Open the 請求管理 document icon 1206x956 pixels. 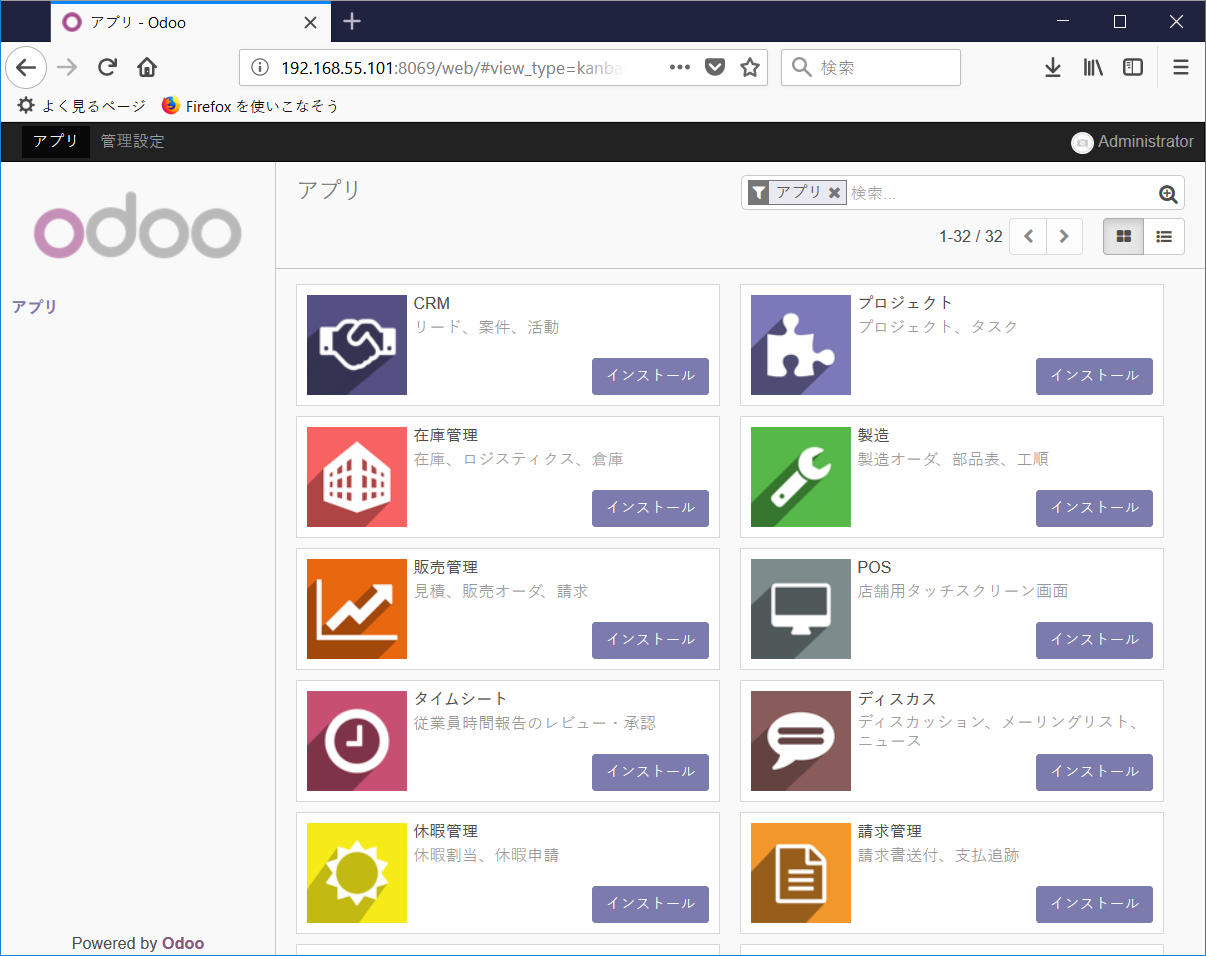click(801, 873)
